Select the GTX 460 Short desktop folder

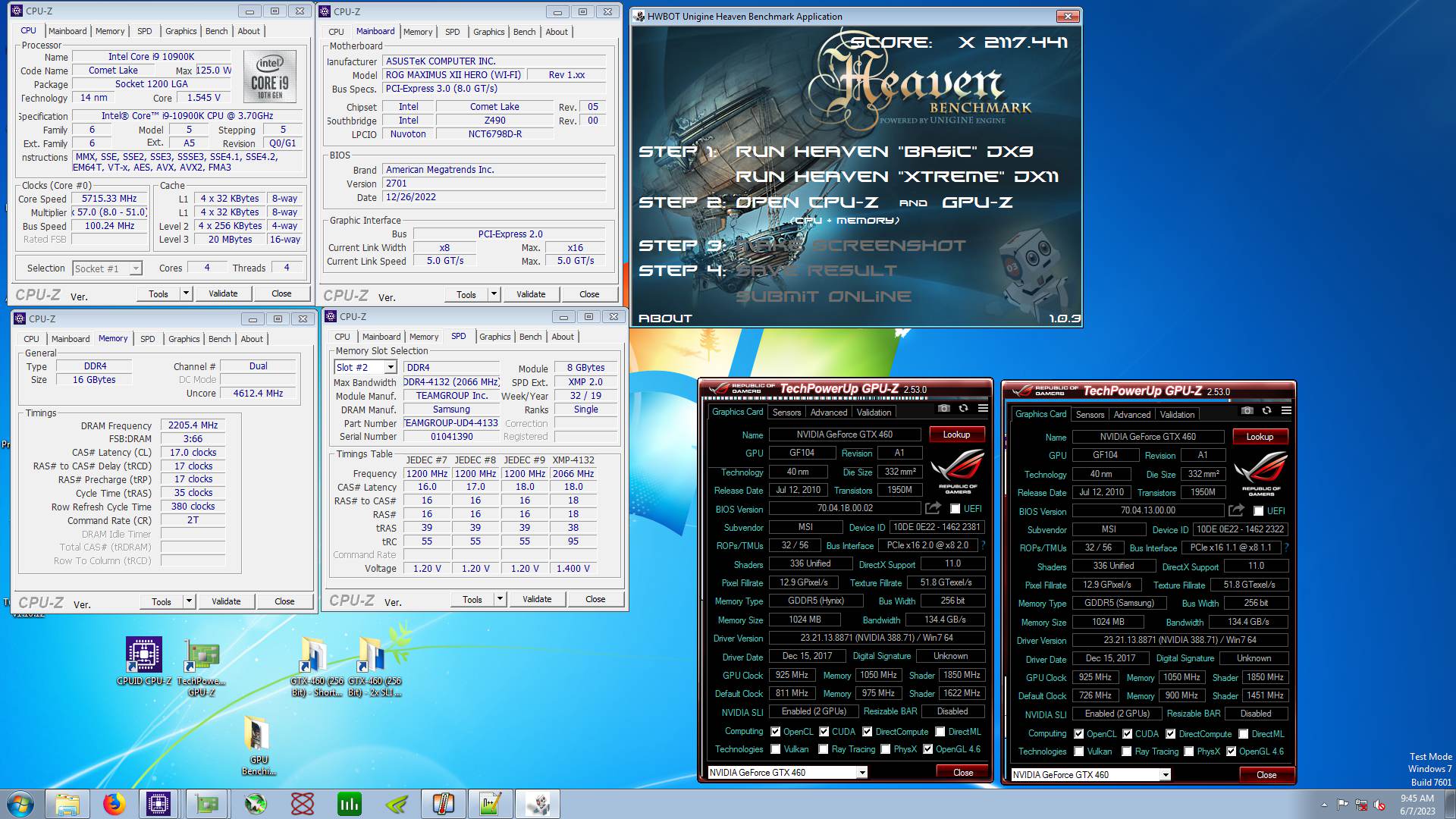click(x=316, y=667)
